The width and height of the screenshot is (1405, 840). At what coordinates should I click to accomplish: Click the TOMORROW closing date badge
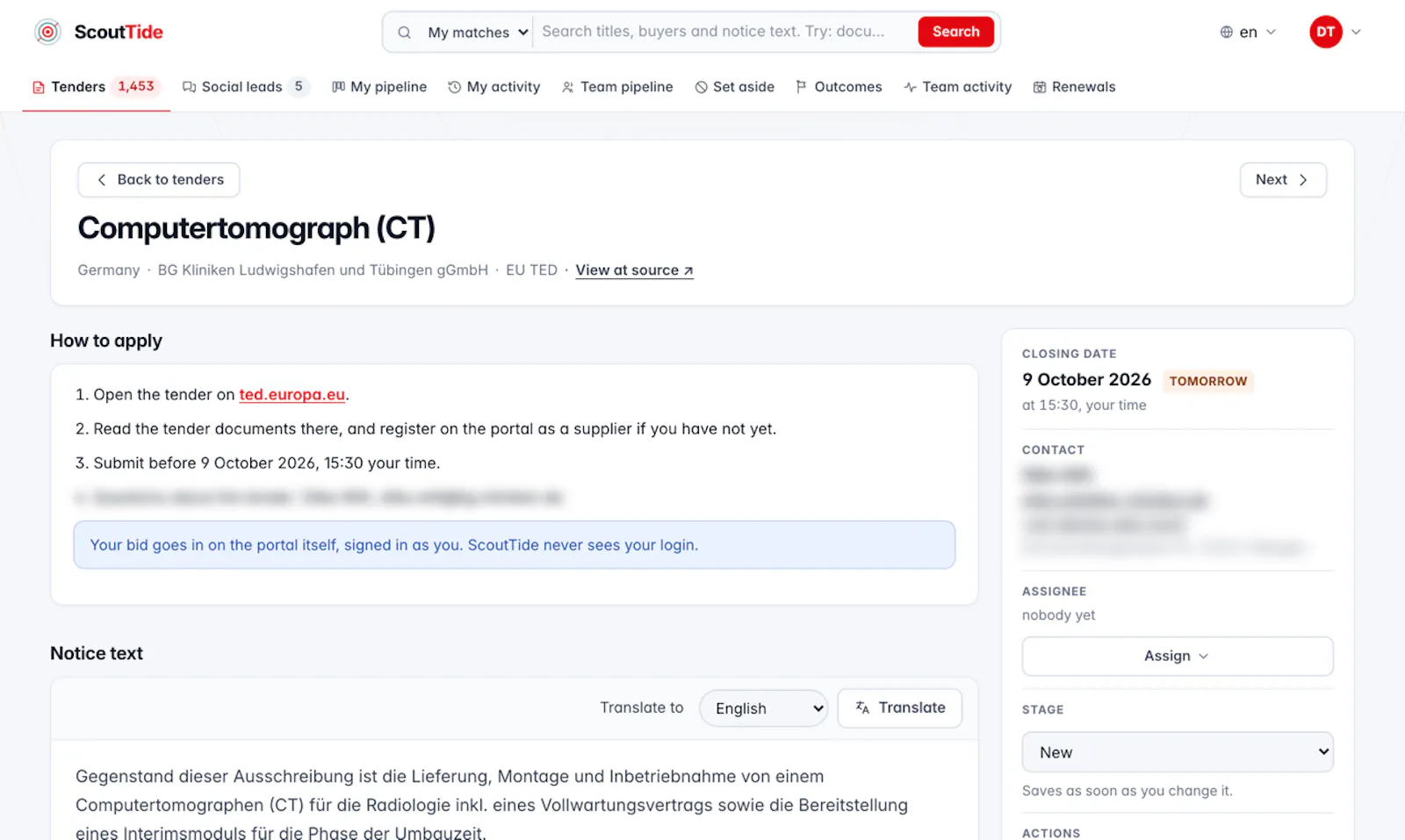(1207, 381)
